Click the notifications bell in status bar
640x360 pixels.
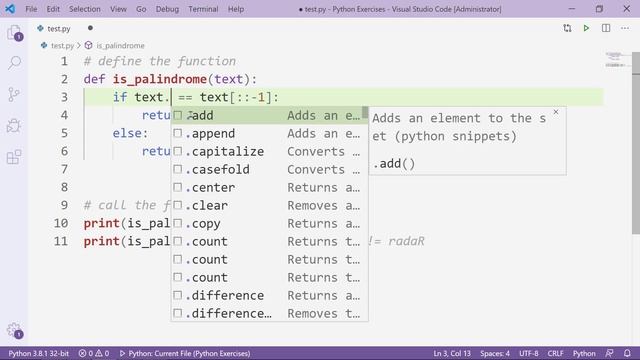627,353
